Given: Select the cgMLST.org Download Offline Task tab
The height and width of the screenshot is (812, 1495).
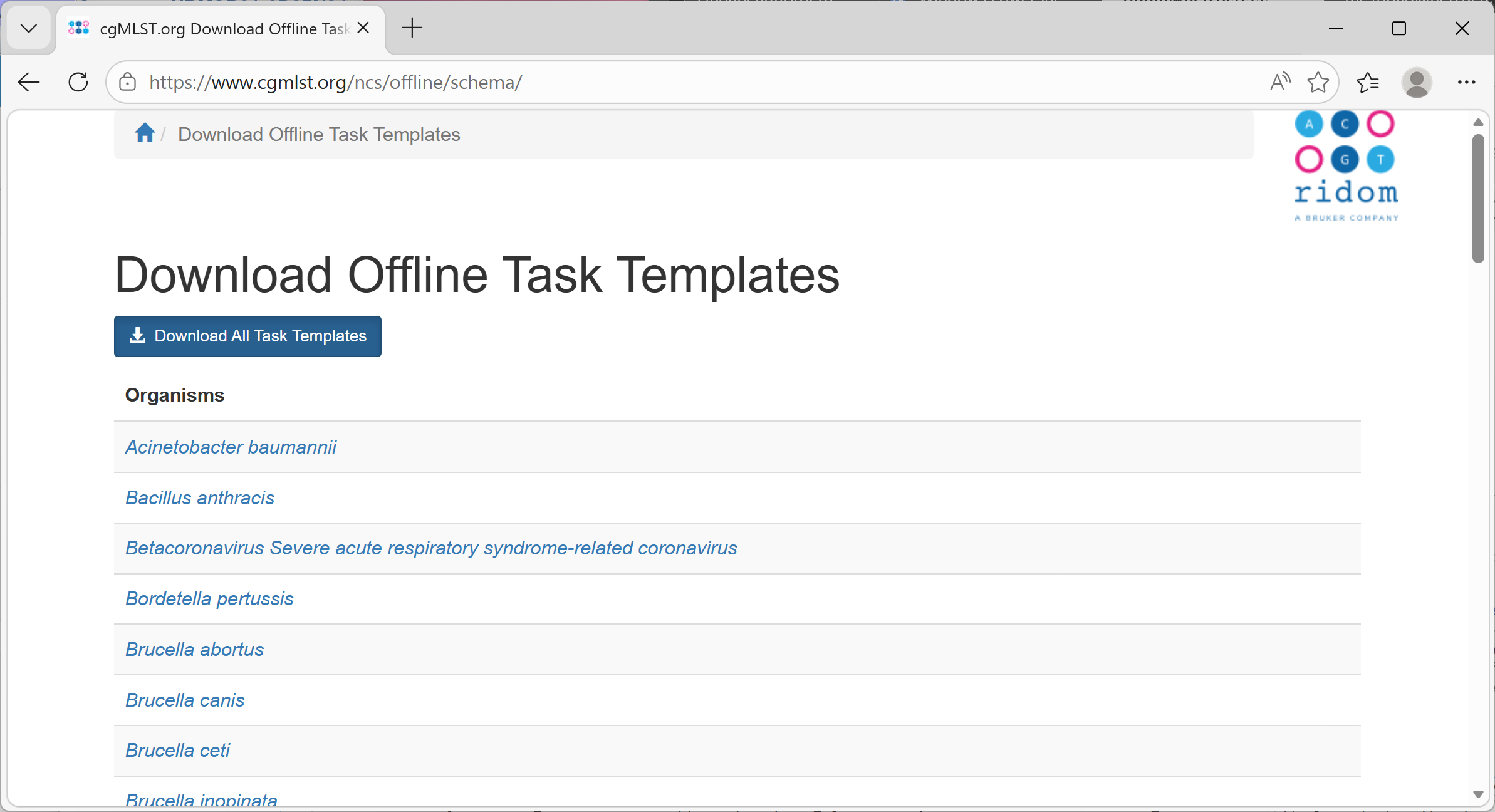Looking at the screenshot, I should click(221, 29).
